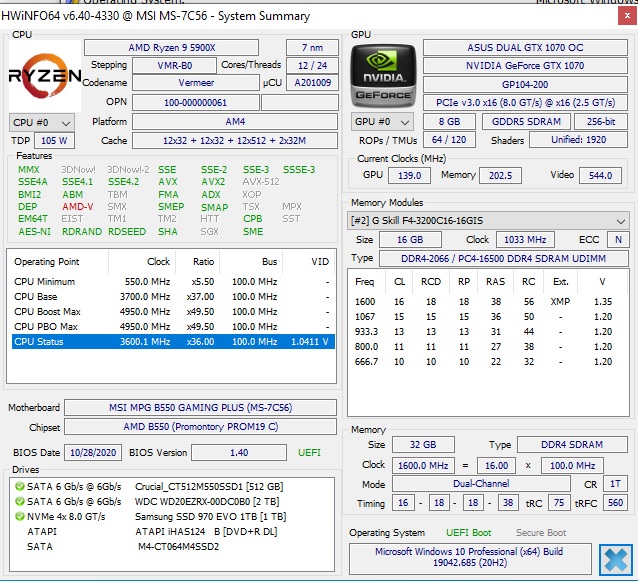Click the PCIe v3.0 x16 link field
The height and width of the screenshot is (583, 638).
point(525,103)
